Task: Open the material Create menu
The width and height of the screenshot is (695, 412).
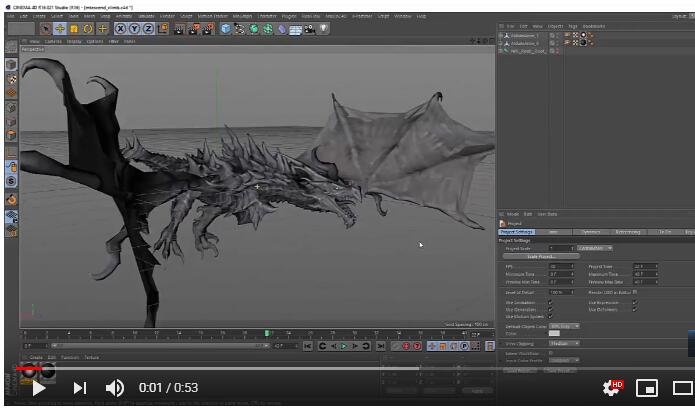Action: [x=36, y=358]
